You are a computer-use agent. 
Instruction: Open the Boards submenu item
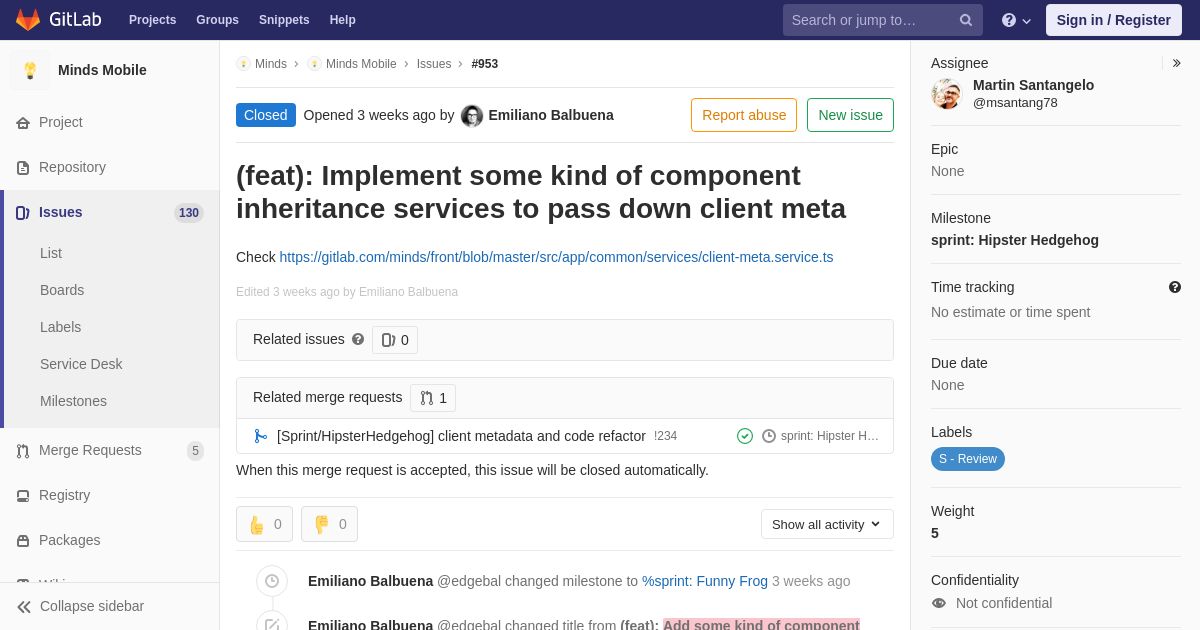pyautogui.click(x=62, y=291)
